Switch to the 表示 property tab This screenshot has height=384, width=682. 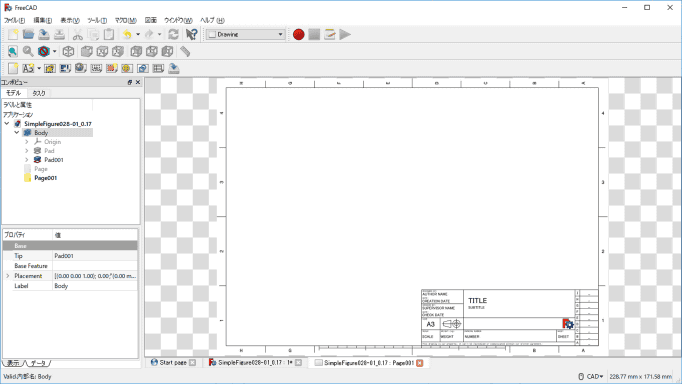tap(13, 363)
